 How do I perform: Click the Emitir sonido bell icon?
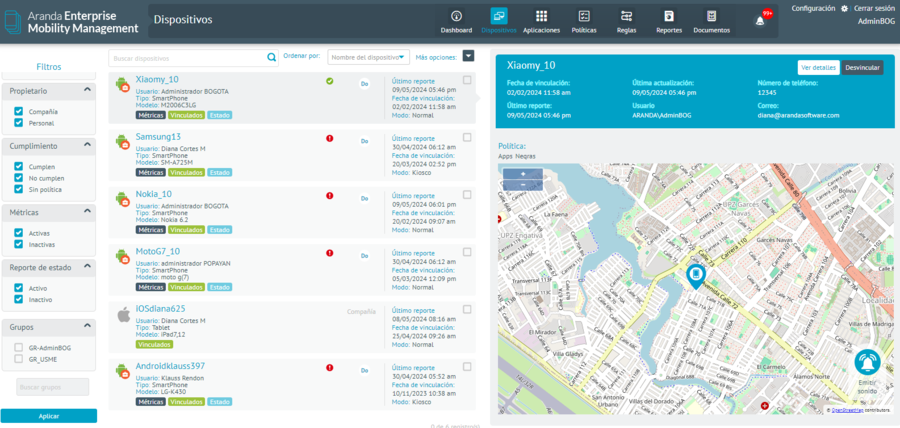pyautogui.click(x=867, y=363)
